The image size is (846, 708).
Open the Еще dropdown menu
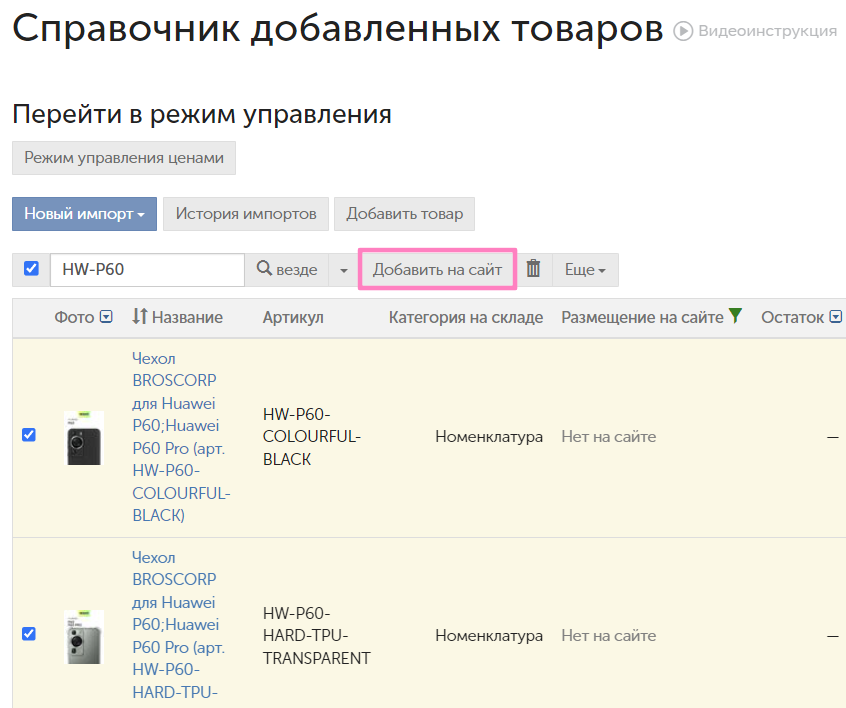(585, 270)
